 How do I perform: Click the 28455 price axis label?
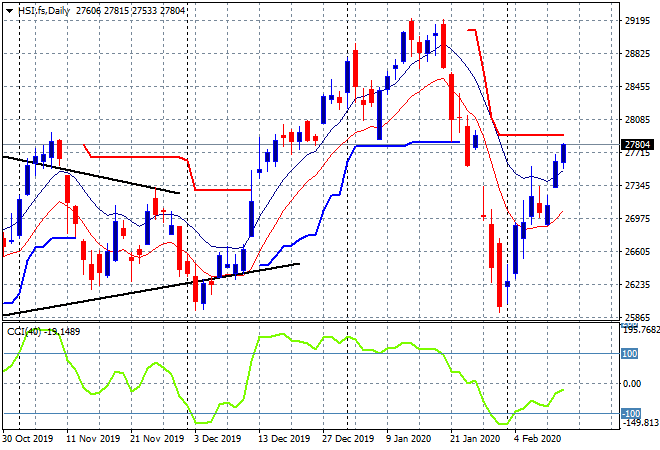coord(637,87)
